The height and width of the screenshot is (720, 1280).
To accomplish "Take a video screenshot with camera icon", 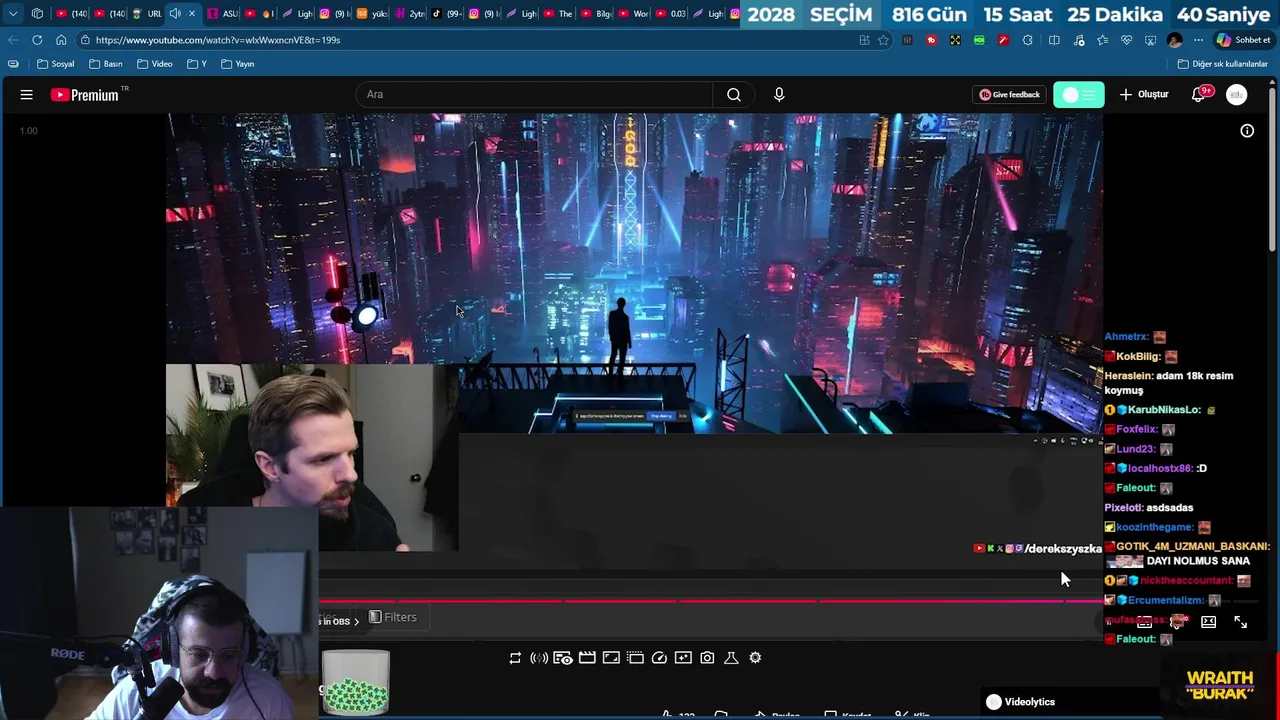I will click(x=707, y=658).
